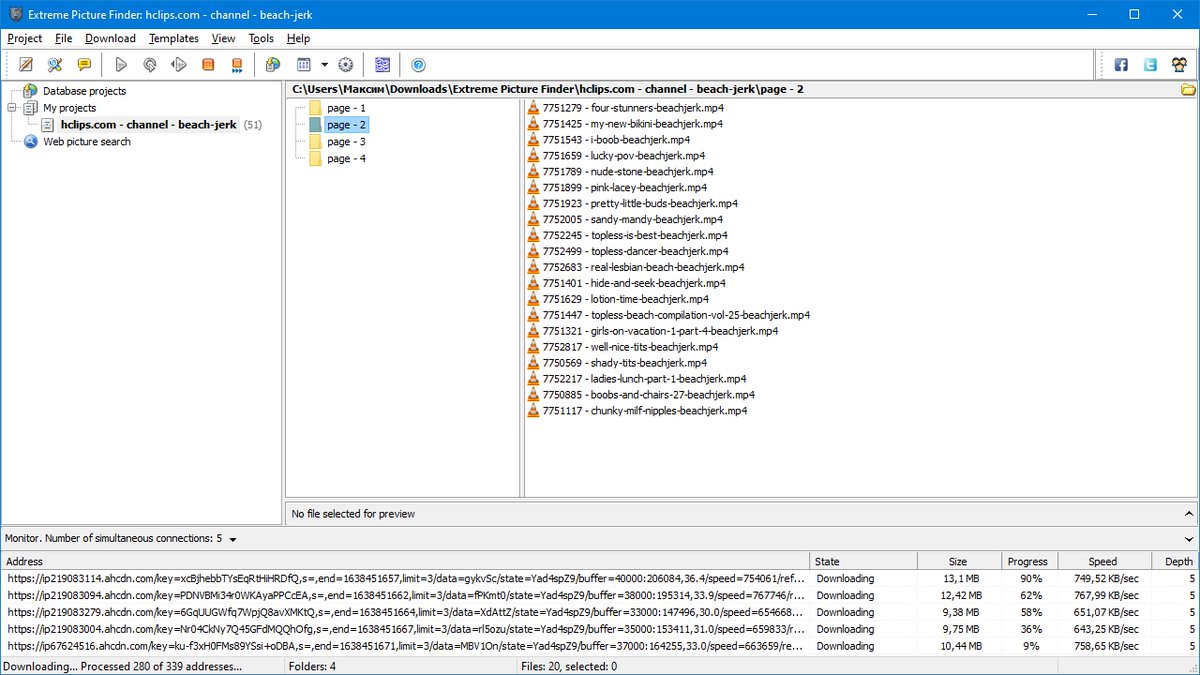This screenshot has height=675, width=1200.
Task: Select the hclips.com - channel - beach-jerk project
Action: [148, 125]
